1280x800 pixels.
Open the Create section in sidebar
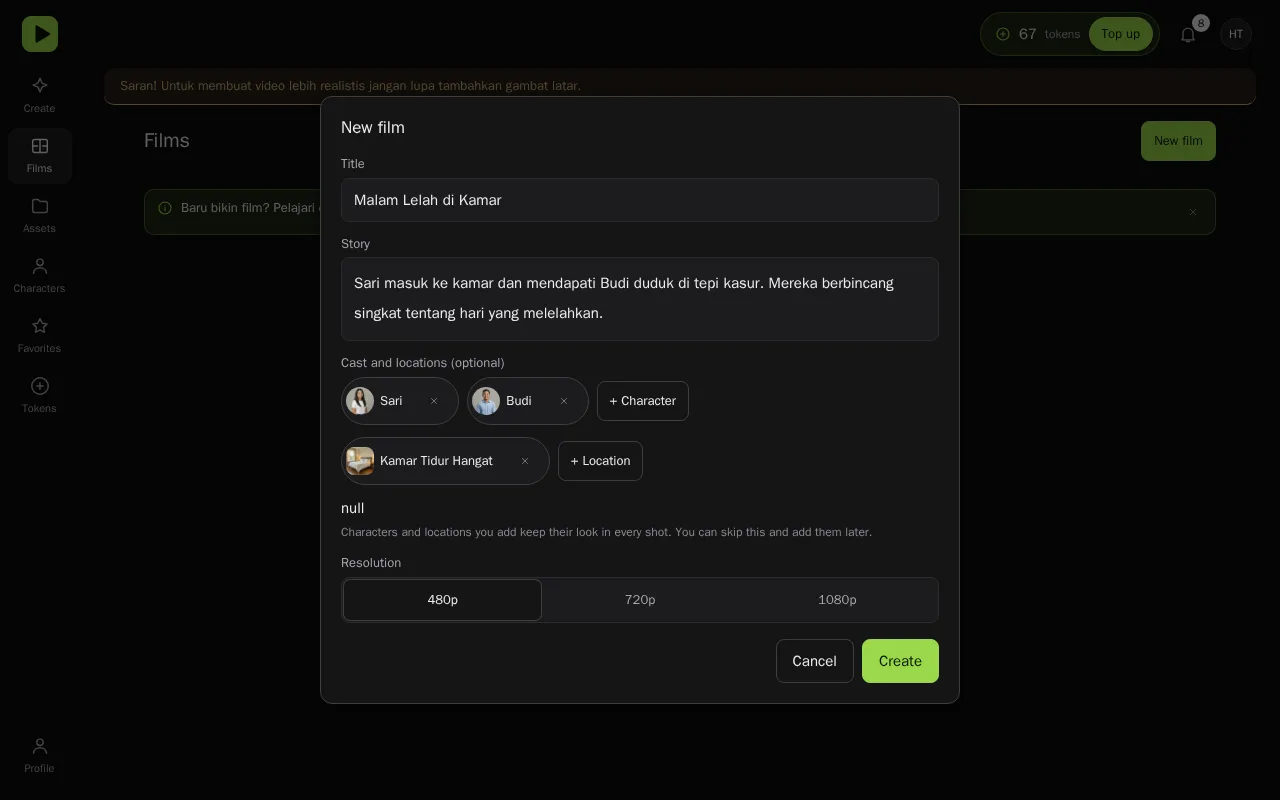[x=40, y=95]
